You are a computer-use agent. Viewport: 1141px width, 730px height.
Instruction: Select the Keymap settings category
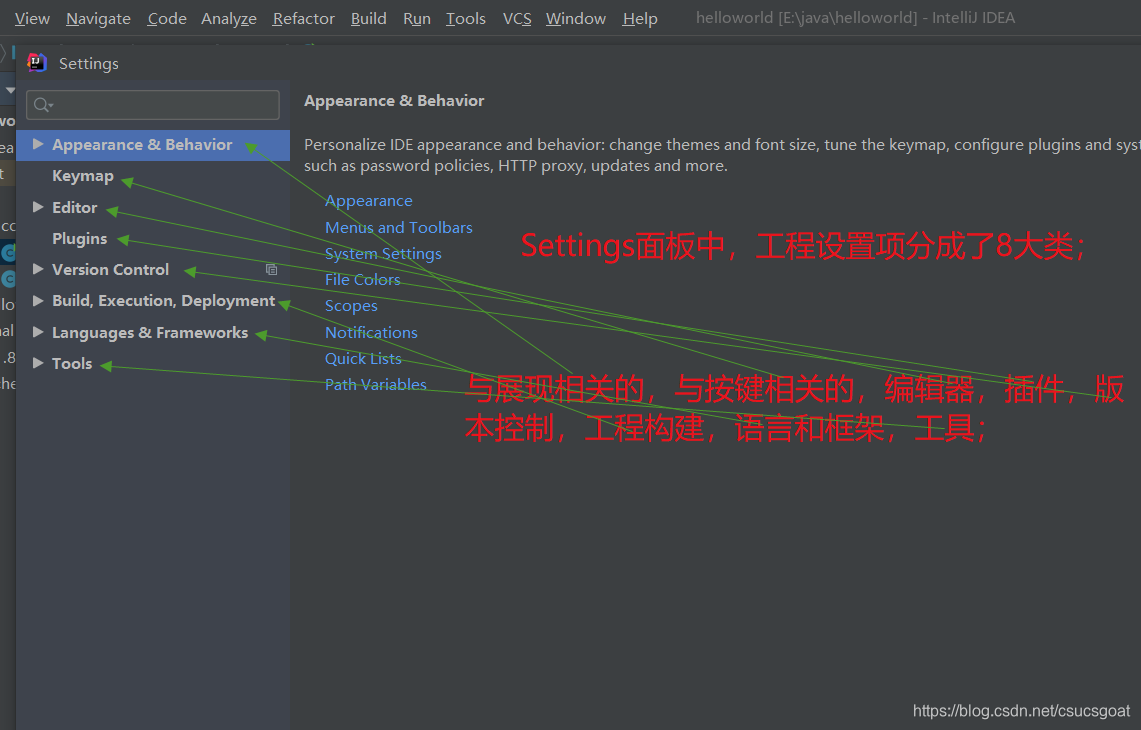(x=83, y=175)
